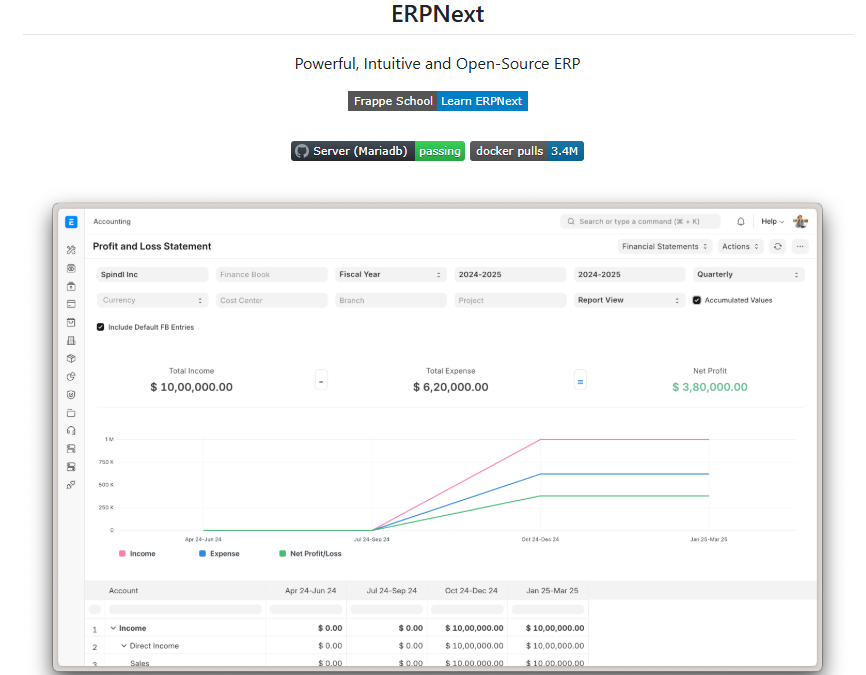
Task: Open the Help menu
Action: pos(772,222)
